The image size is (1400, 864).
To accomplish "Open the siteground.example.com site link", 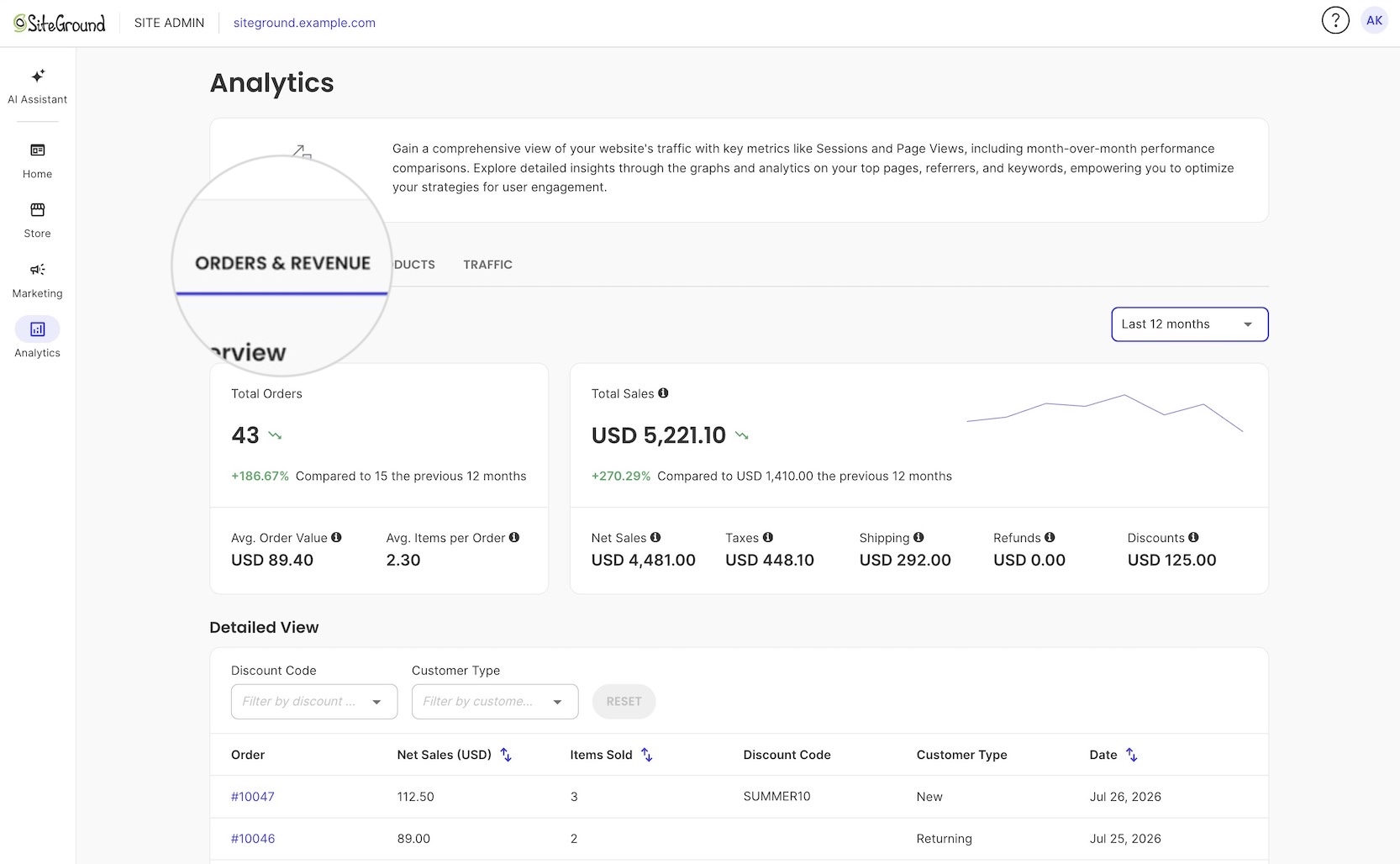I will 304,23.
